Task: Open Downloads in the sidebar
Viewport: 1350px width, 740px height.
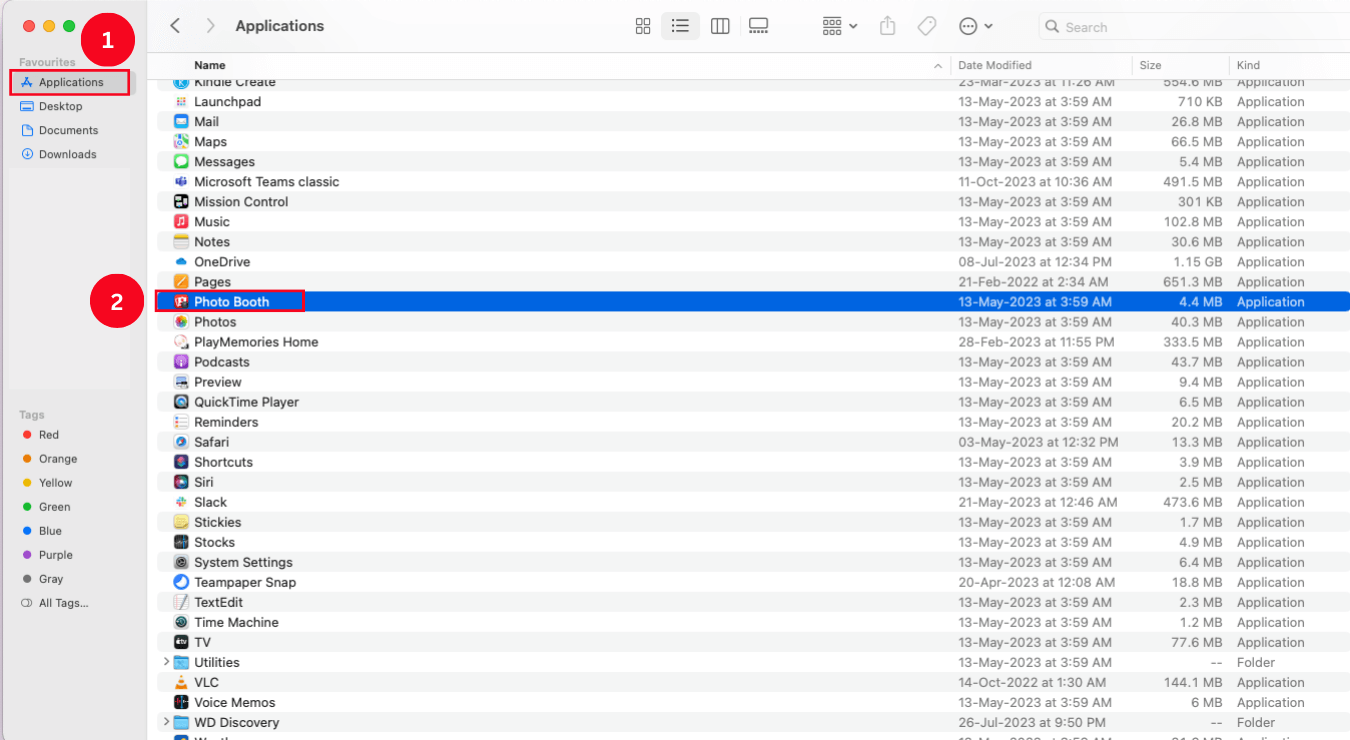Action: [70, 154]
